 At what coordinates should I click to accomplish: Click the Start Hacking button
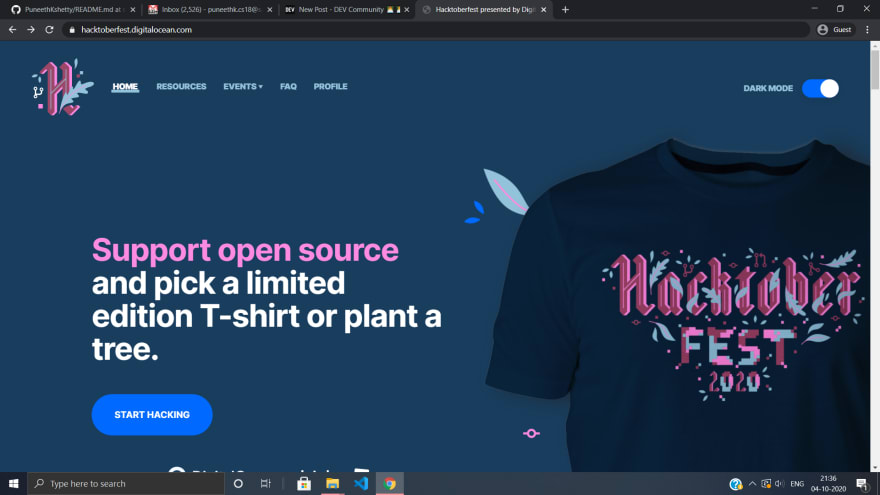coord(152,415)
